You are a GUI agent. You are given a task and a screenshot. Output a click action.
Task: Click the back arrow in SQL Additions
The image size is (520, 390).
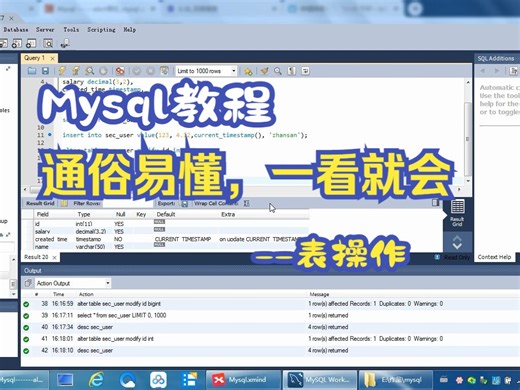(482, 71)
